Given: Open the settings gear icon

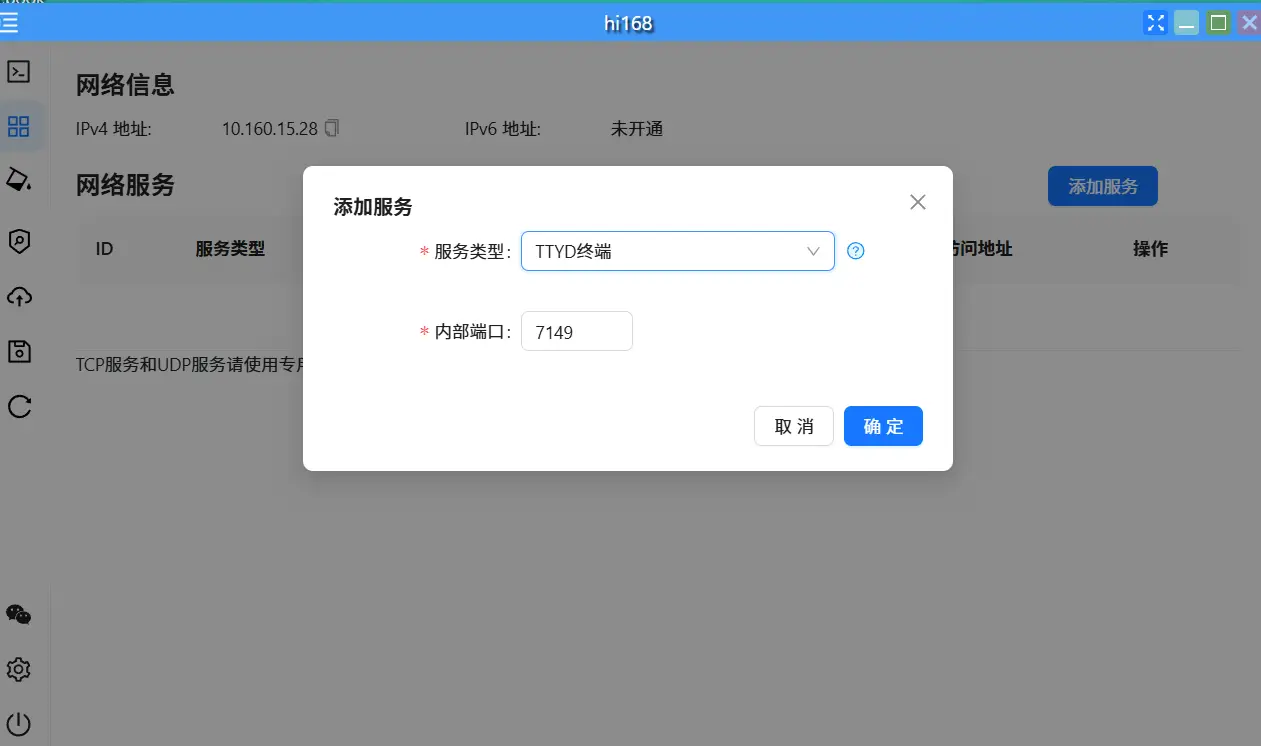Looking at the screenshot, I should point(19,669).
